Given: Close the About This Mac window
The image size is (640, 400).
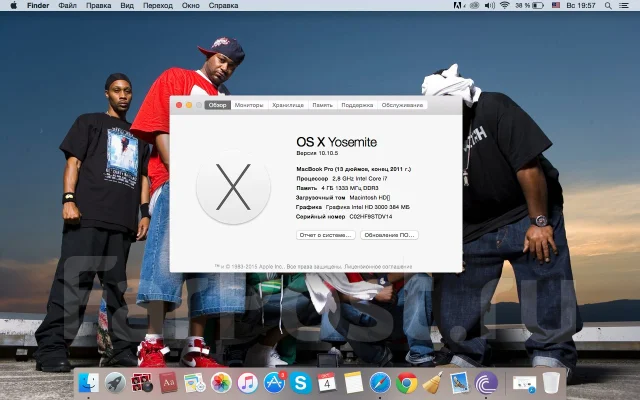Looking at the screenshot, I should click(x=179, y=105).
